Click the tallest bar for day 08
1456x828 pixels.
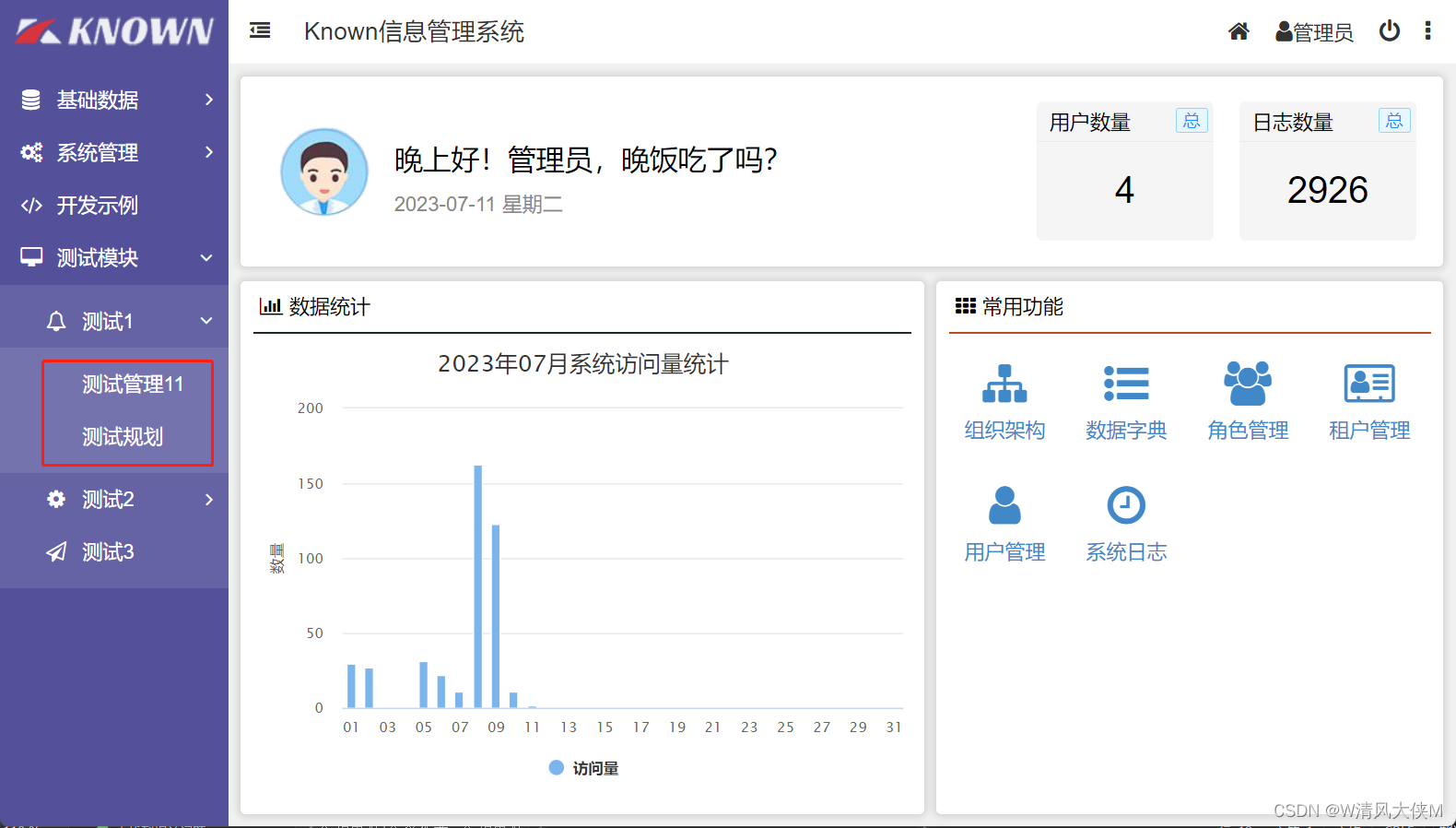coord(478,586)
